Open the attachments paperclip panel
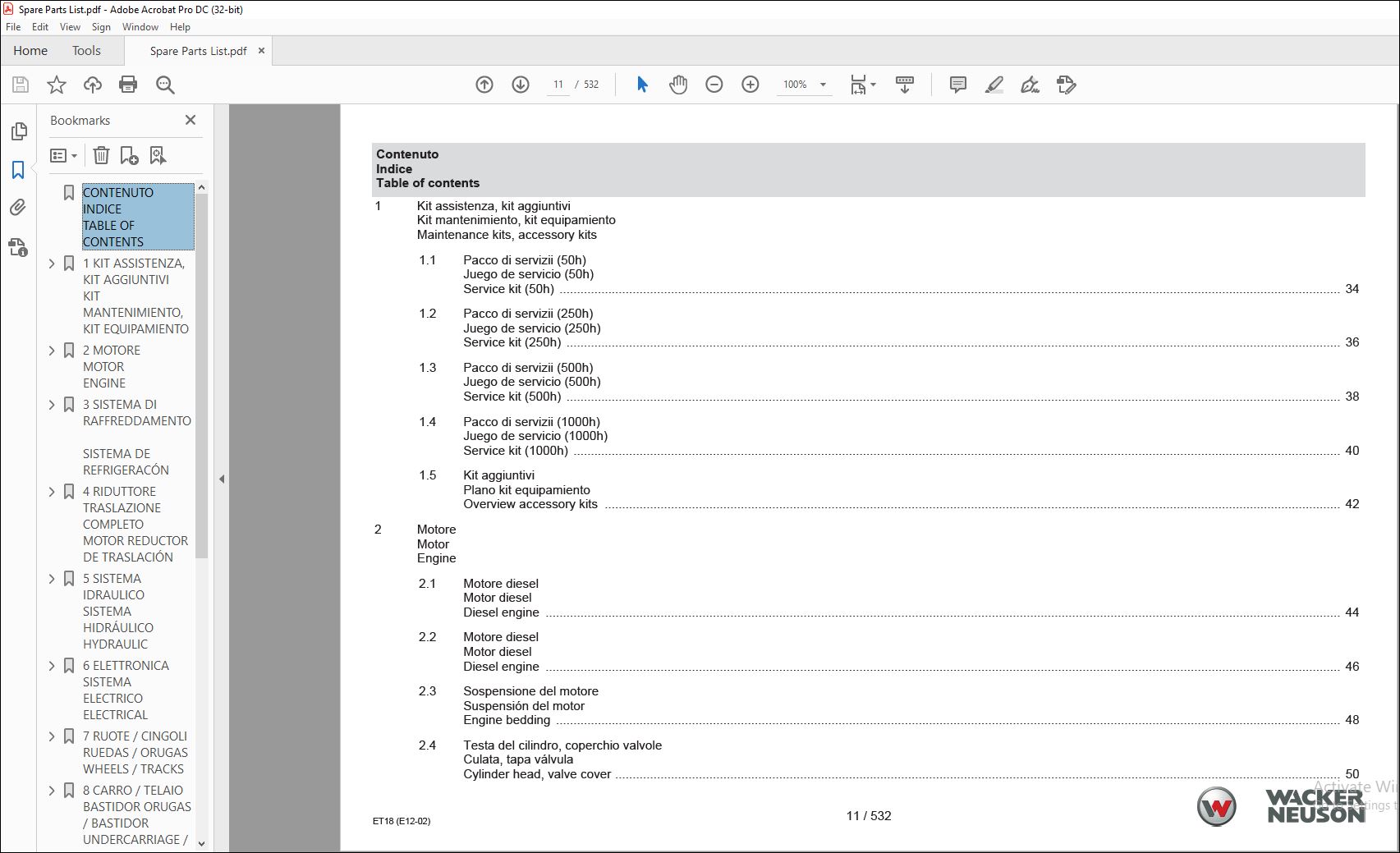 (x=18, y=208)
